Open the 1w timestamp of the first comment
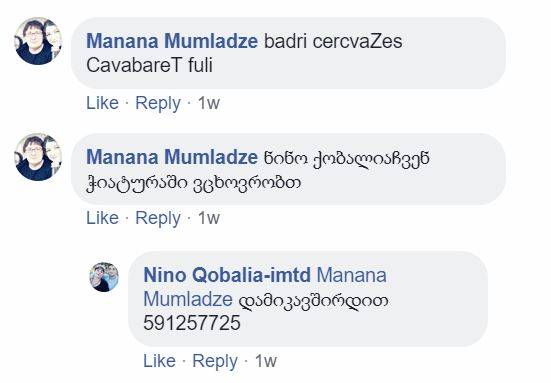This screenshot has width=551, height=383. 209,103
